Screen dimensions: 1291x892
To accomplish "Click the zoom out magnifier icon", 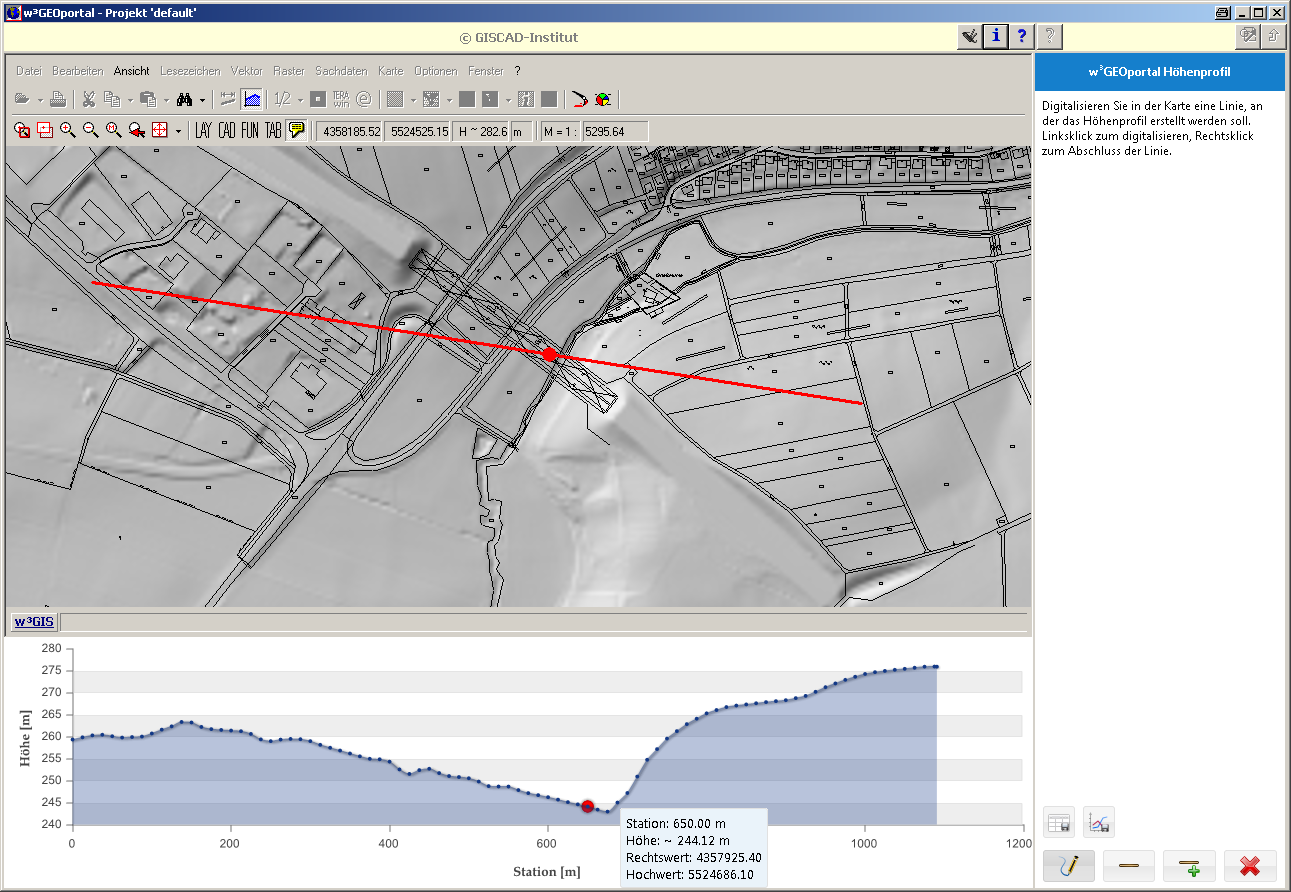I will 91,130.
